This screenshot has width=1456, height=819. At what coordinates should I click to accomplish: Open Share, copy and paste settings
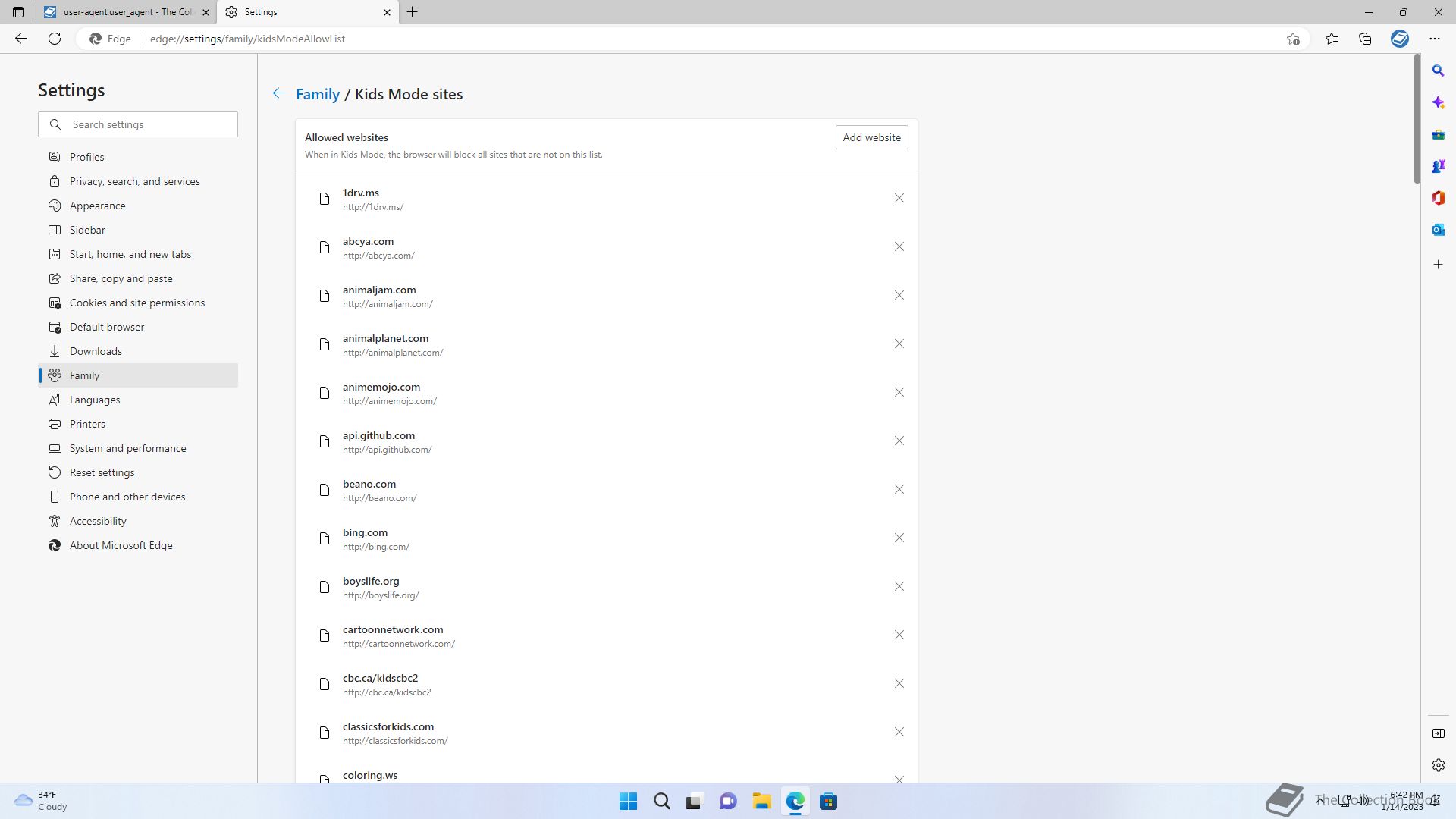pos(138,278)
